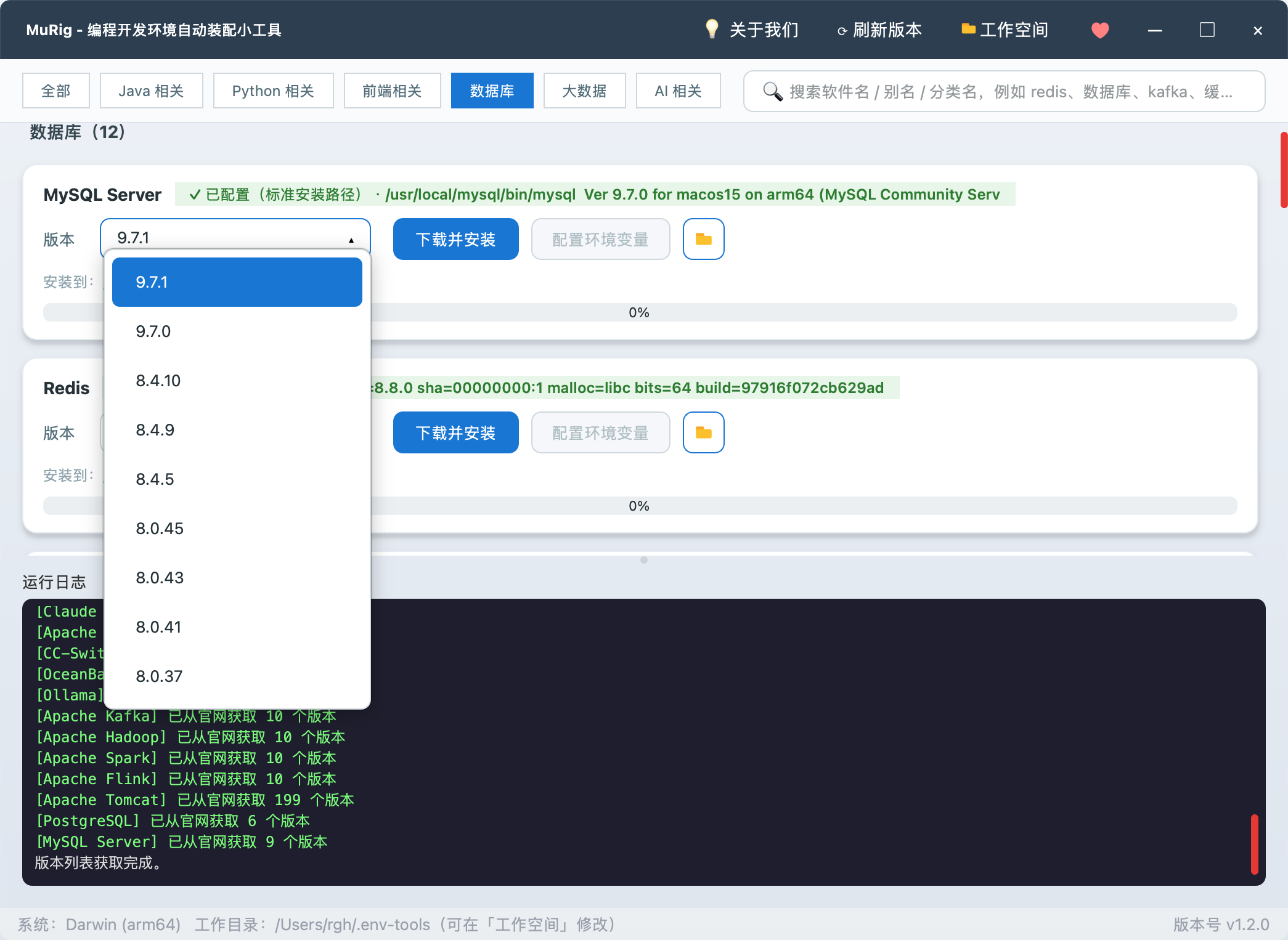Image resolution: width=1288 pixels, height=940 pixels.
Task: Click the 刷新版本 refresh button
Action: coord(879,30)
